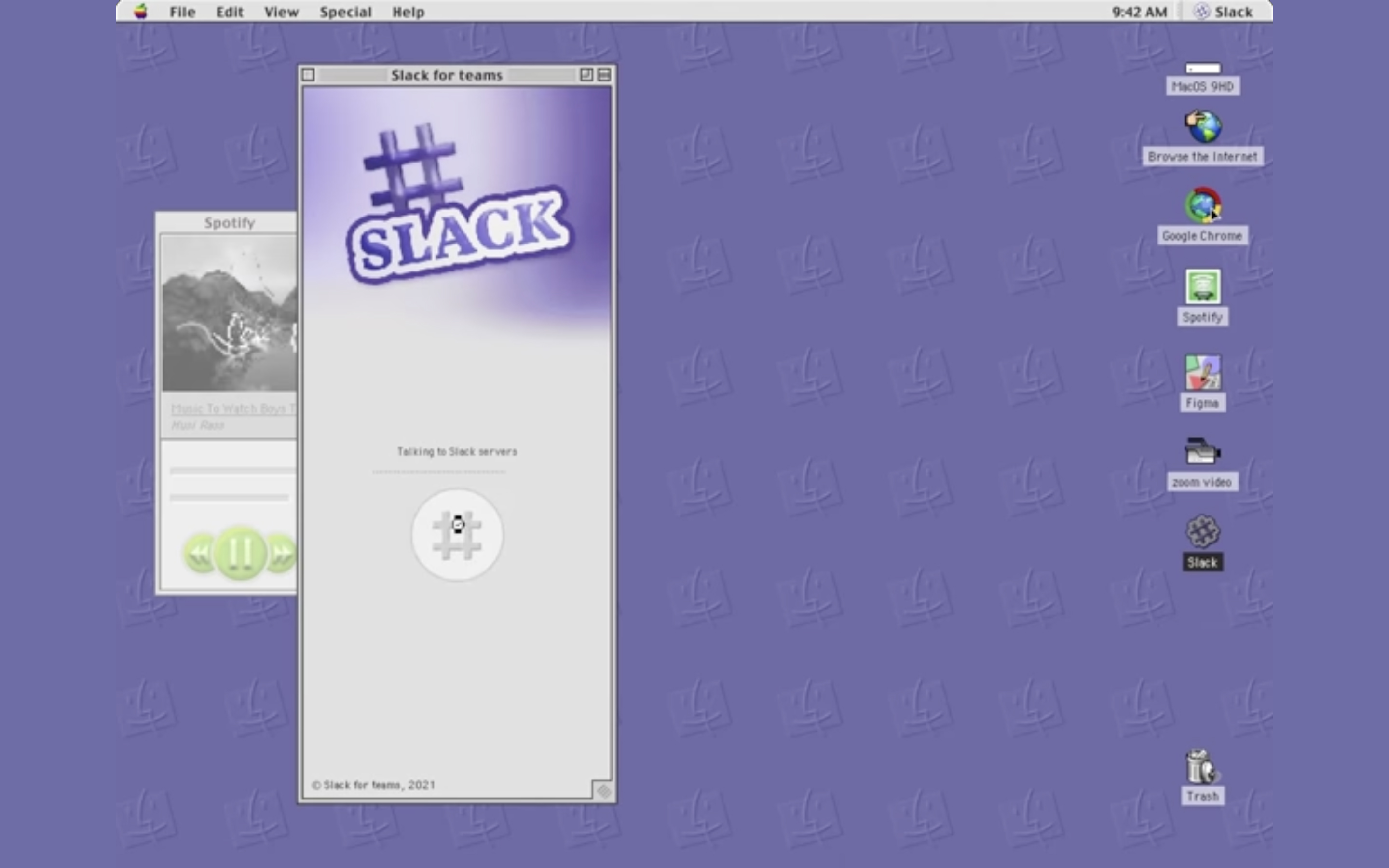
Task: Open the Apple menu
Action: [x=141, y=12]
